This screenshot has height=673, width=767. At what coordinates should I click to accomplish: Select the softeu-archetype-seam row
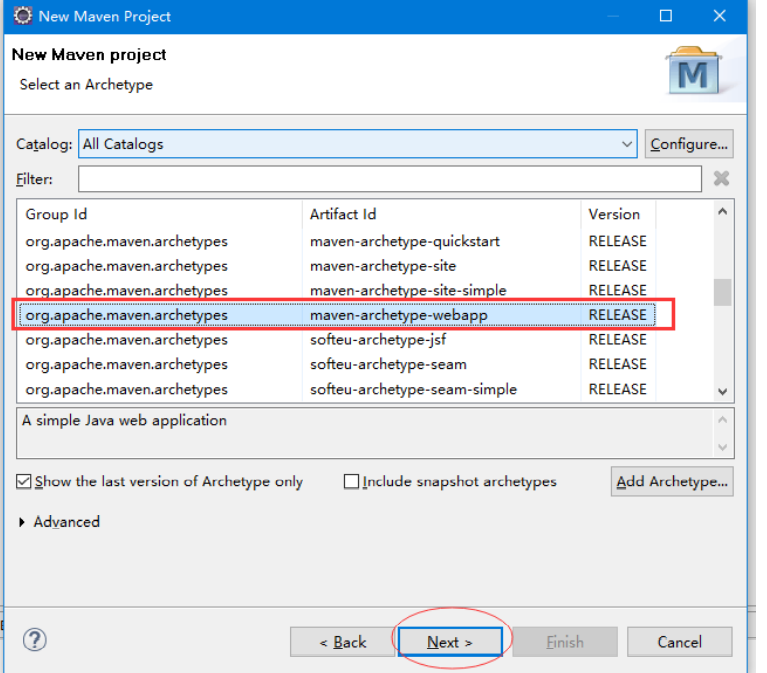click(338, 364)
